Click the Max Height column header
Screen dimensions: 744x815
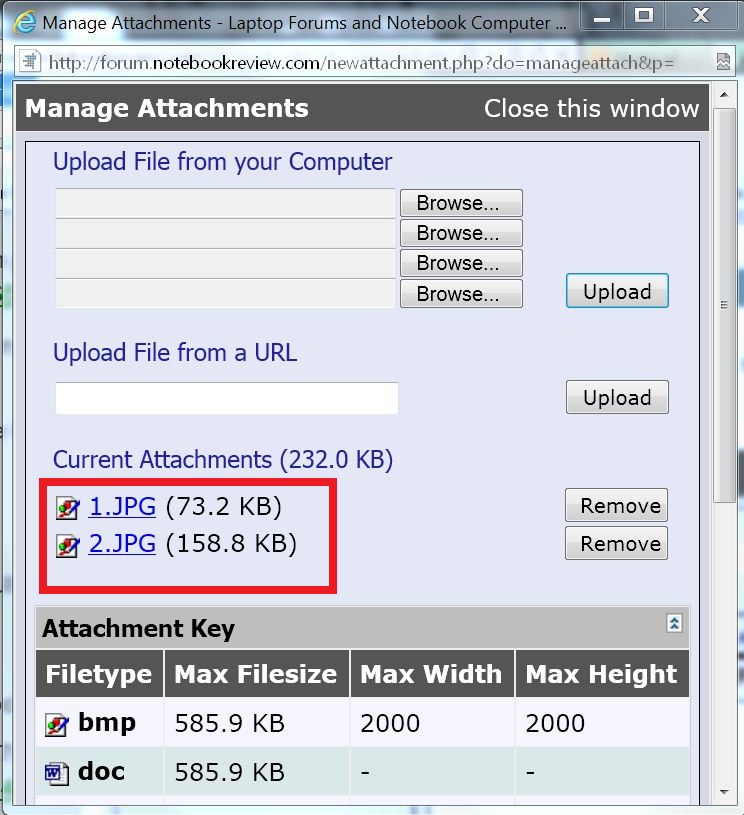point(601,674)
